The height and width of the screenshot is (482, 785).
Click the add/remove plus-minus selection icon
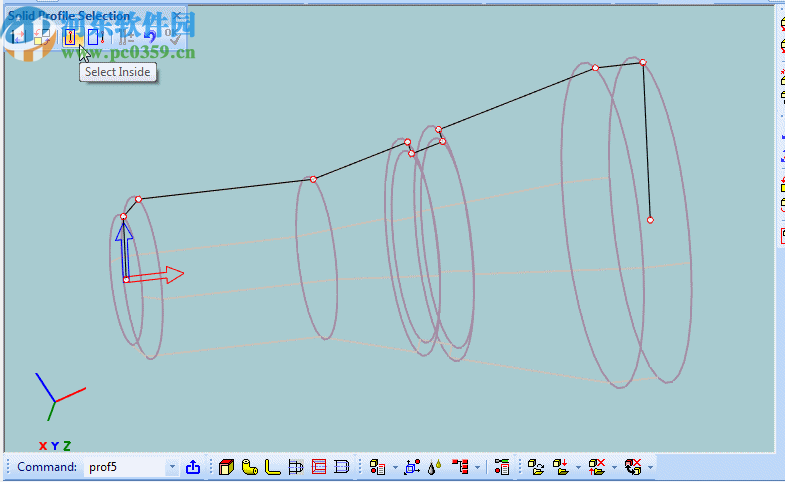click(x=126, y=37)
